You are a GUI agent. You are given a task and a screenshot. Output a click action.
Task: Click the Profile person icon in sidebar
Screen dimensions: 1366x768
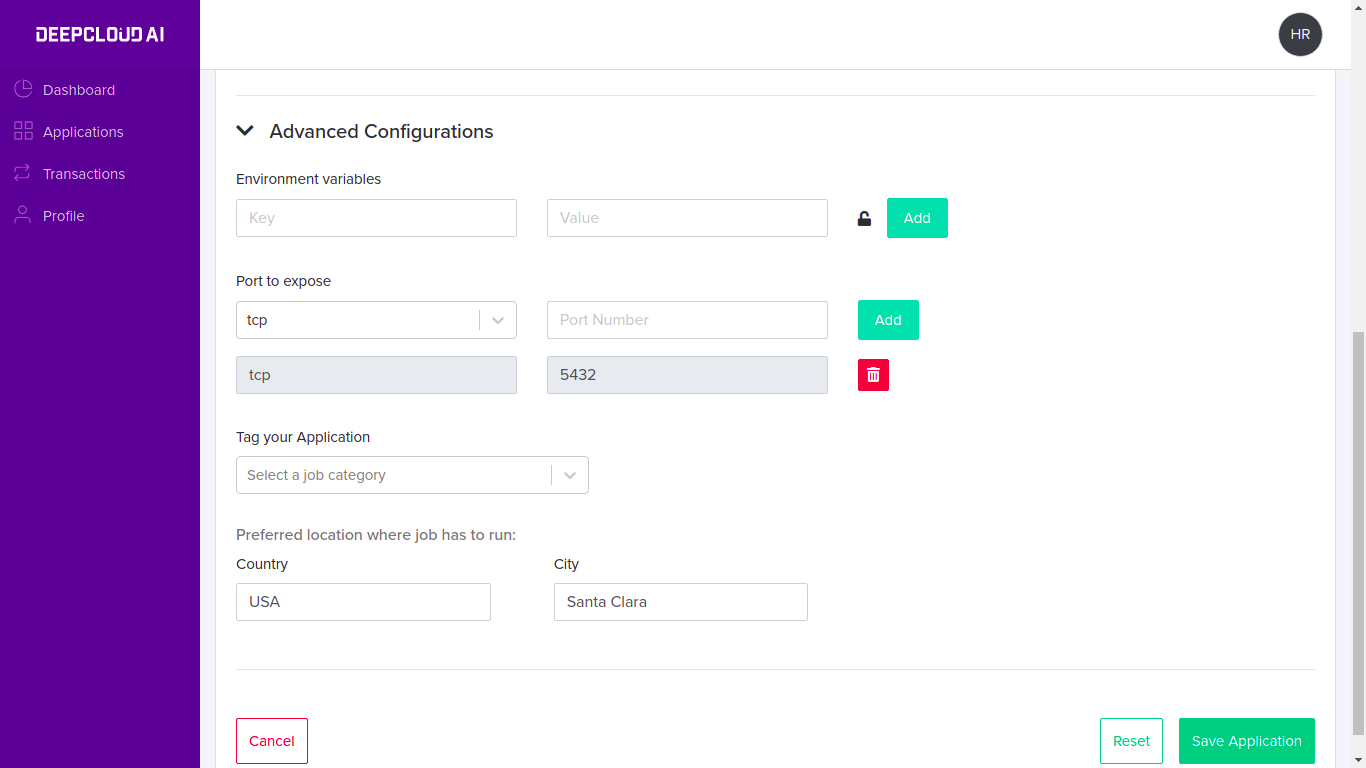[23, 215]
